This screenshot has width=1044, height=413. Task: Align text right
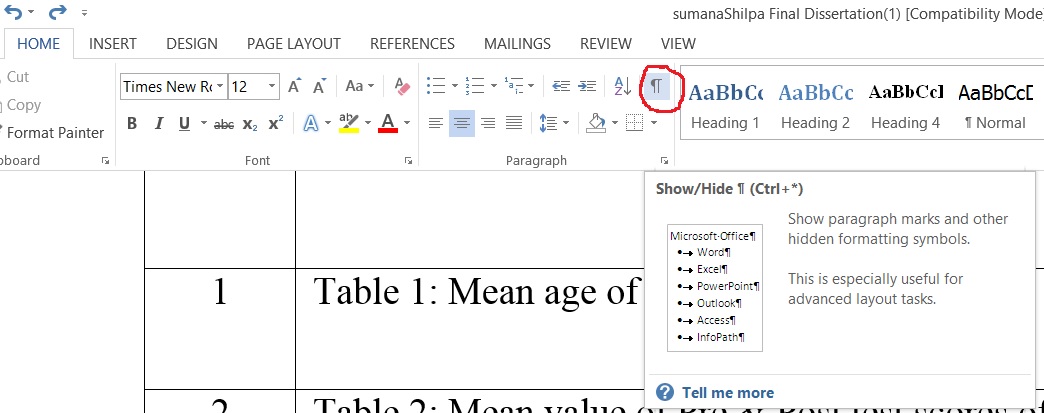(x=487, y=123)
